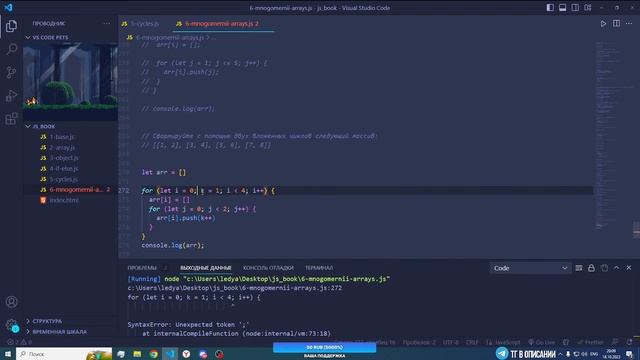Open the Code output channel dropdown
This screenshot has height=360, width=640.
530,268
